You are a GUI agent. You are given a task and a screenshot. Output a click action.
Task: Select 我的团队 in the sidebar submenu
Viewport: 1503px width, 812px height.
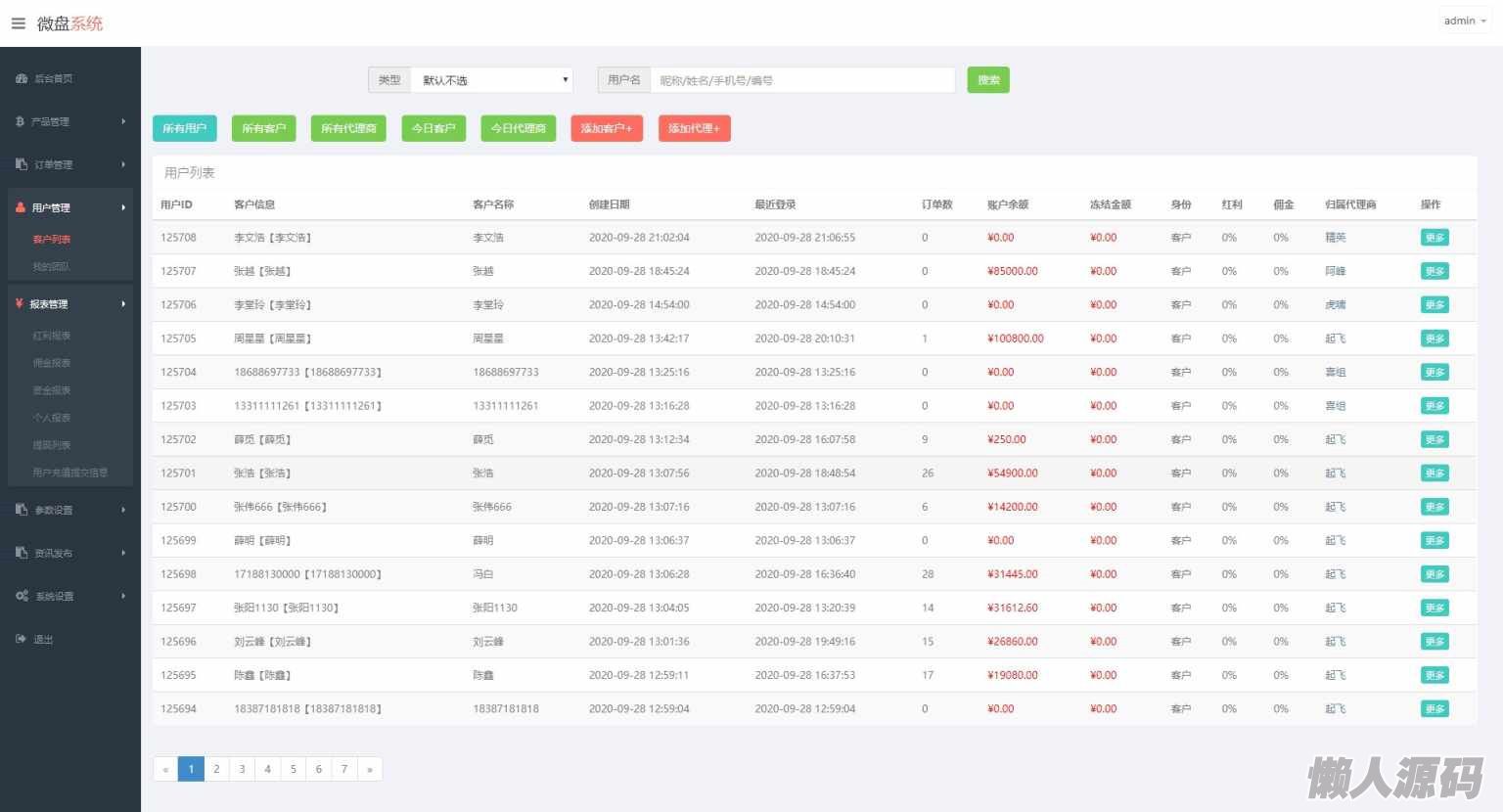51,266
